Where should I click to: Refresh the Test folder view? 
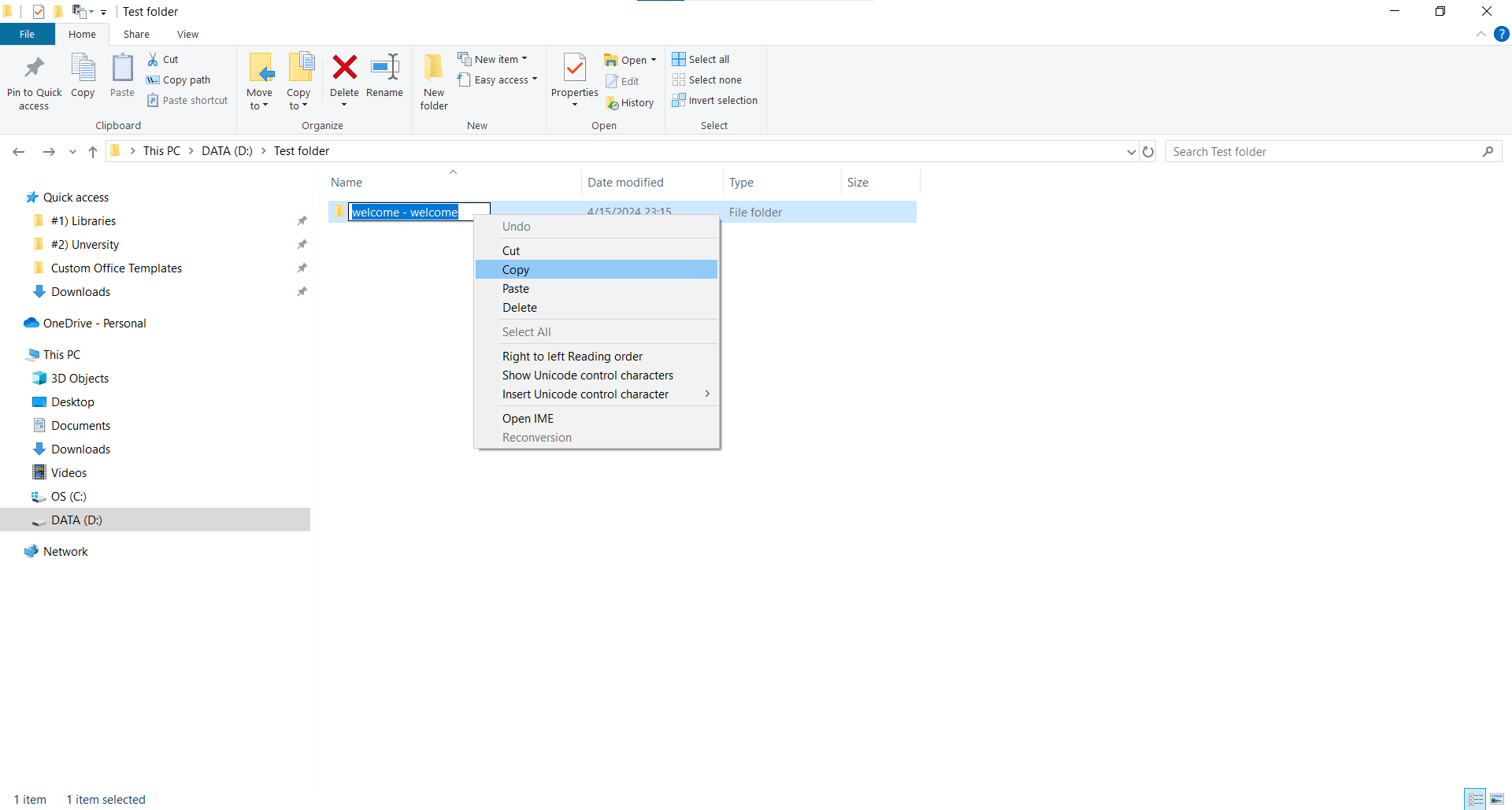tap(1148, 151)
